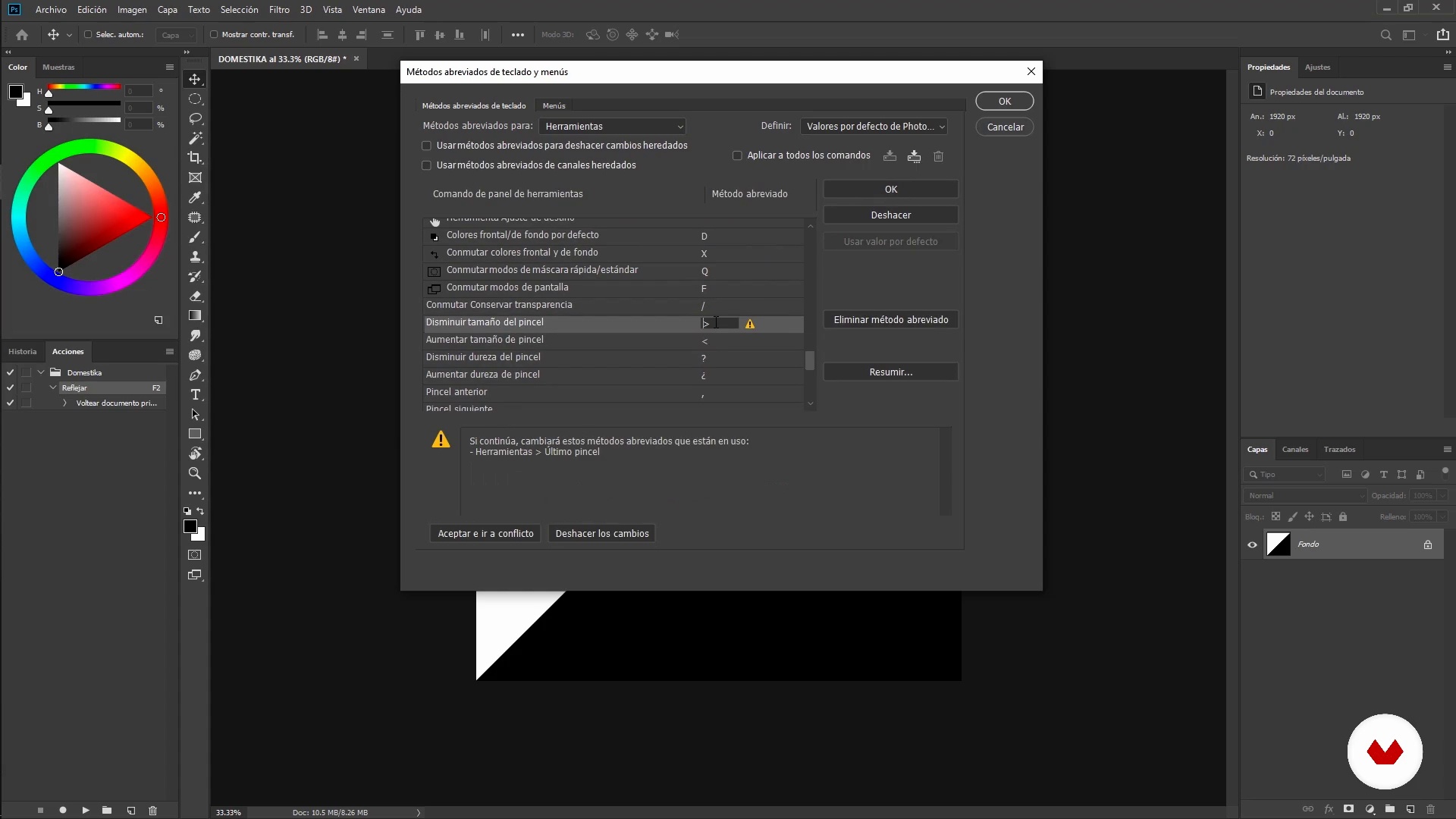Click Cancelar button in dialog

1005,127
